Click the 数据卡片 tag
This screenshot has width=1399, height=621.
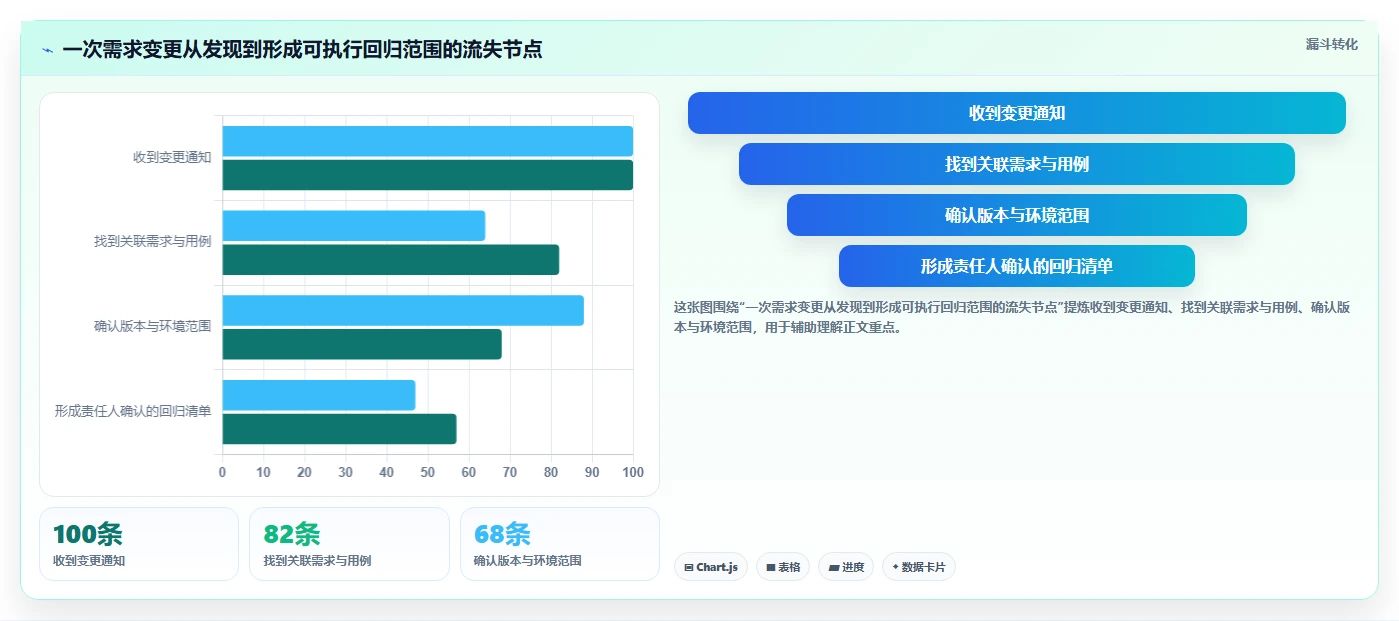coord(918,567)
